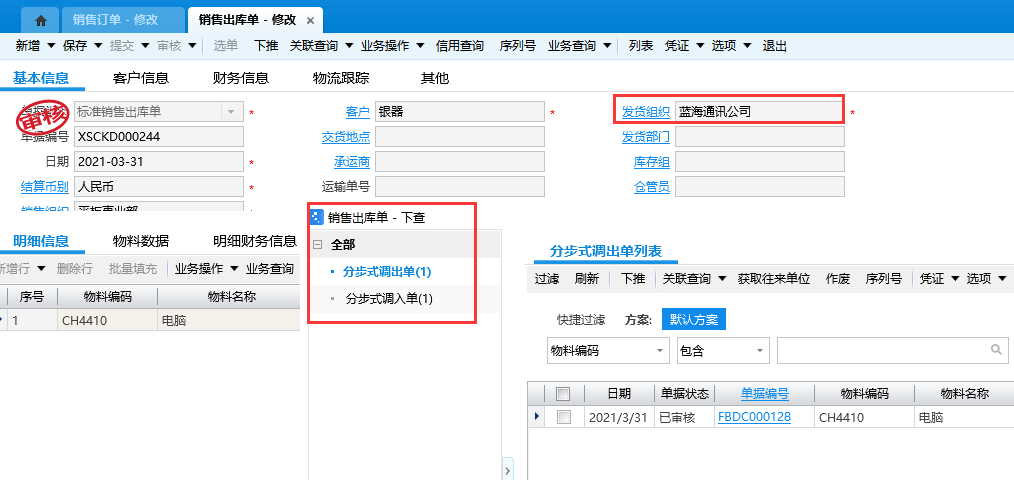
Task: Click into the 运输单号 input field
Action: [460, 187]
